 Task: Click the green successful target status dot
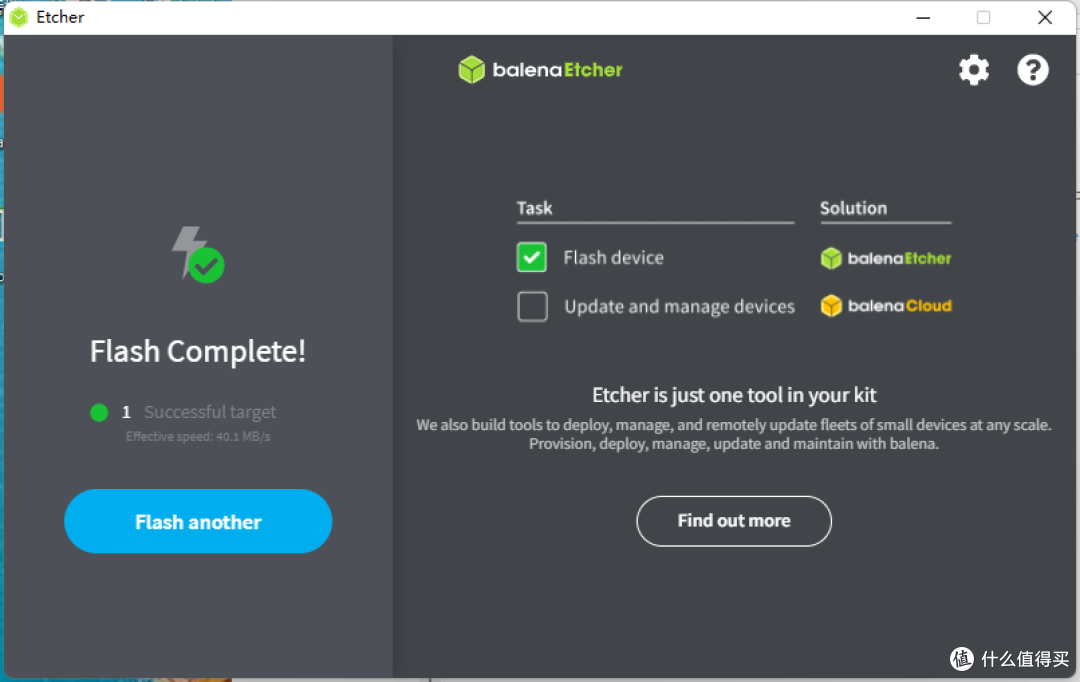tap(99, 413)
